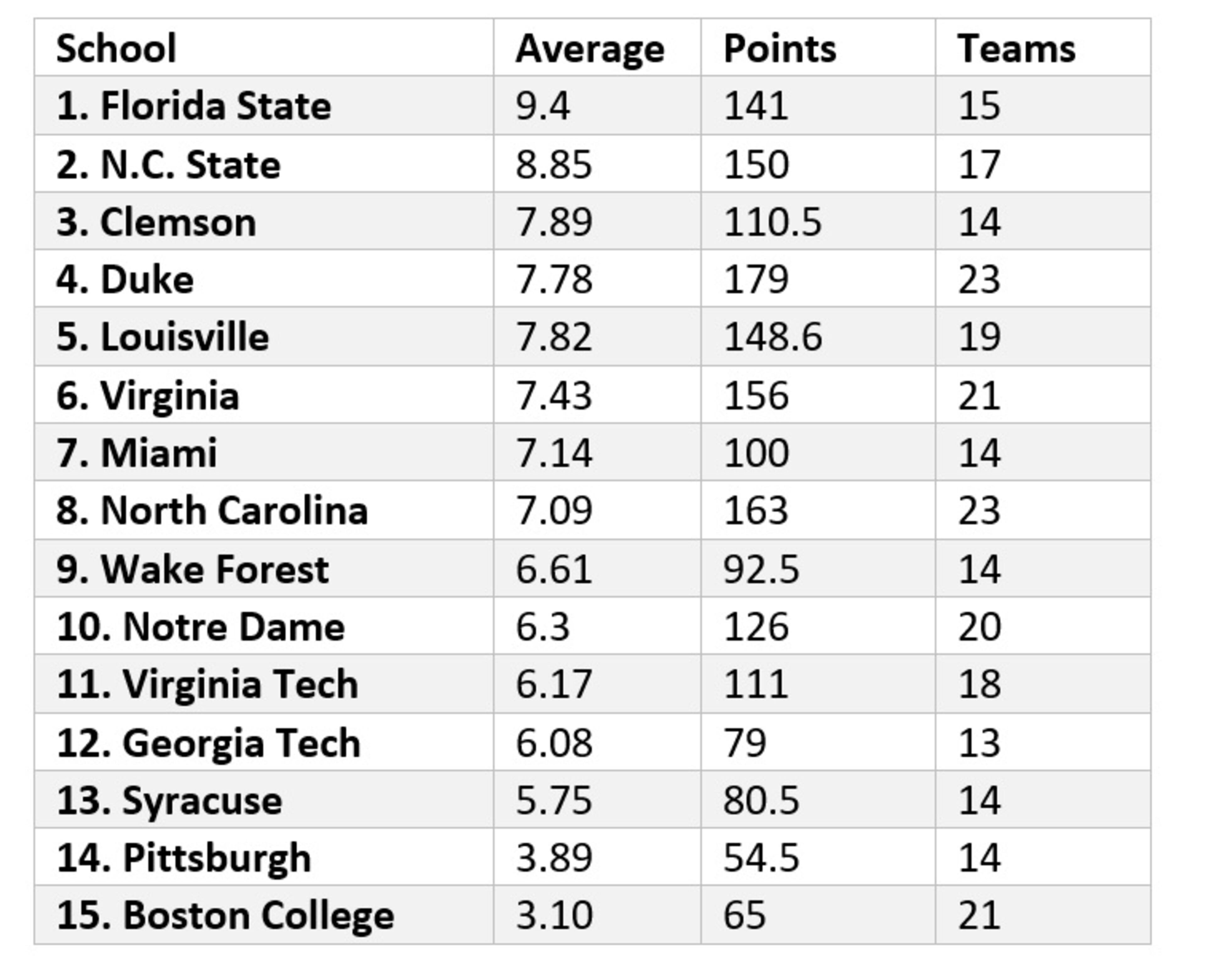Image resolution: width=1206 pixels, height=980 pixels.
Task: Select Clemson's points cell 110.5
Action: click(772, 222)
